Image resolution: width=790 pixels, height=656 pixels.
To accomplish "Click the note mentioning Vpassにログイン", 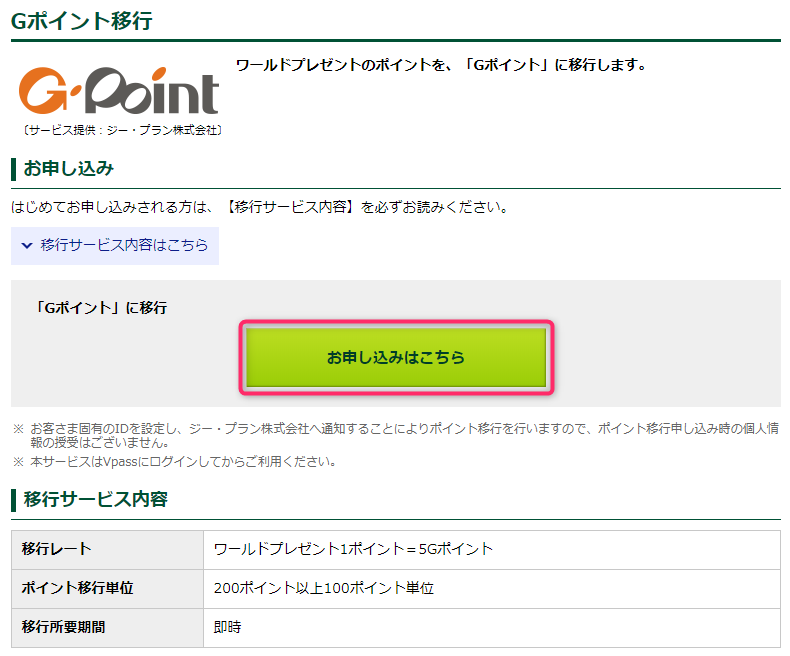I will (x=183, y=462).
